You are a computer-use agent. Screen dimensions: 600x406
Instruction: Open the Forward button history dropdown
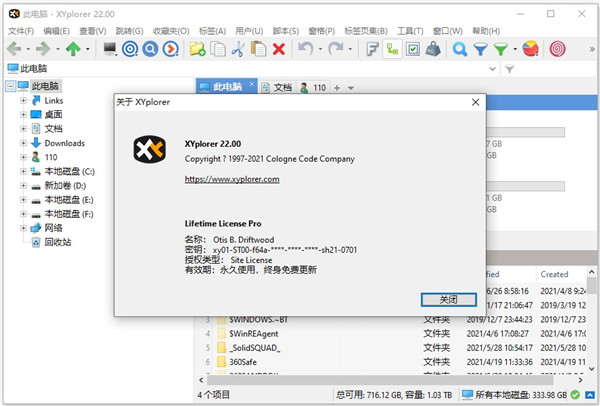coord(58,49)
